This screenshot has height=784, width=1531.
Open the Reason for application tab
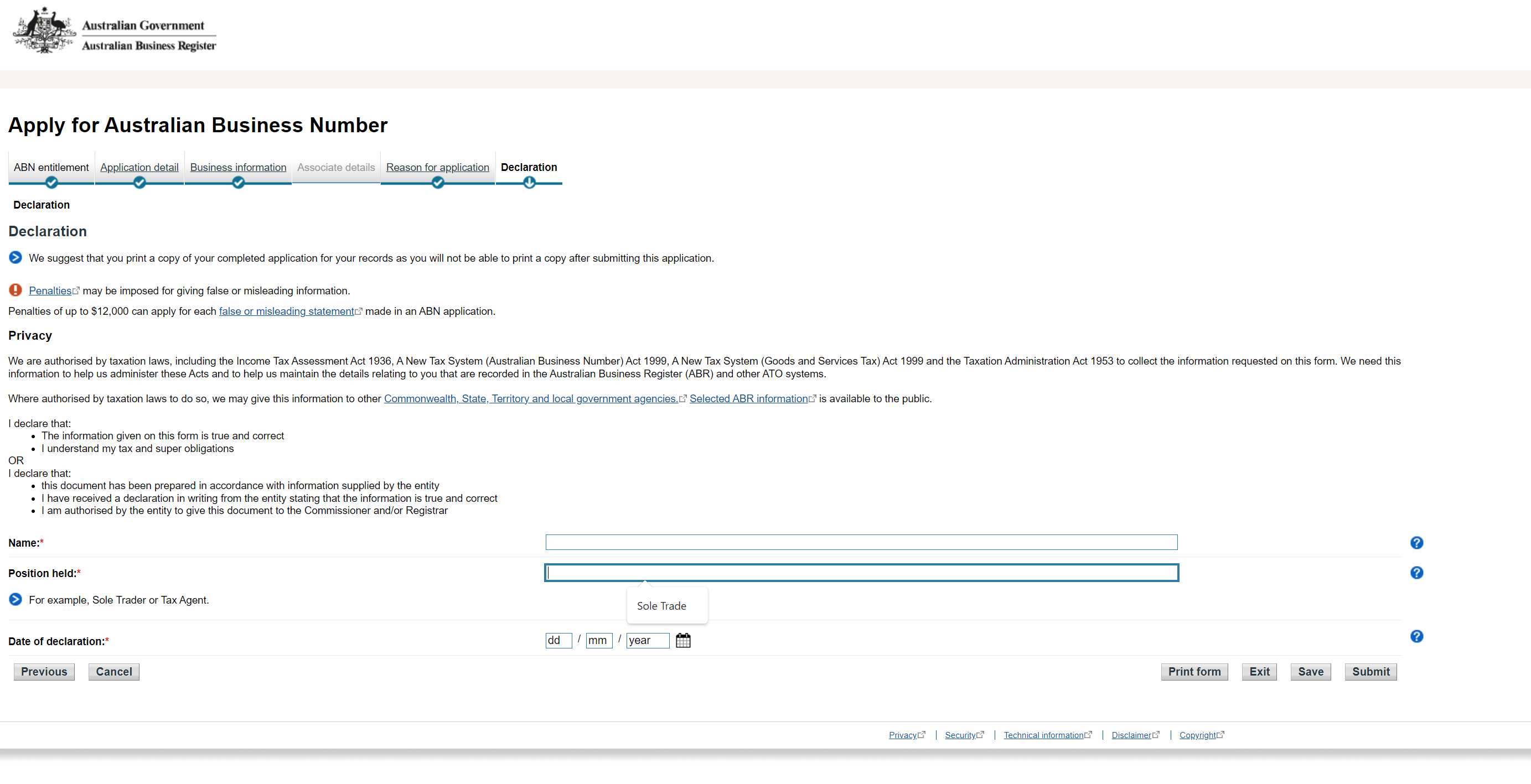(x=437, y=168)
